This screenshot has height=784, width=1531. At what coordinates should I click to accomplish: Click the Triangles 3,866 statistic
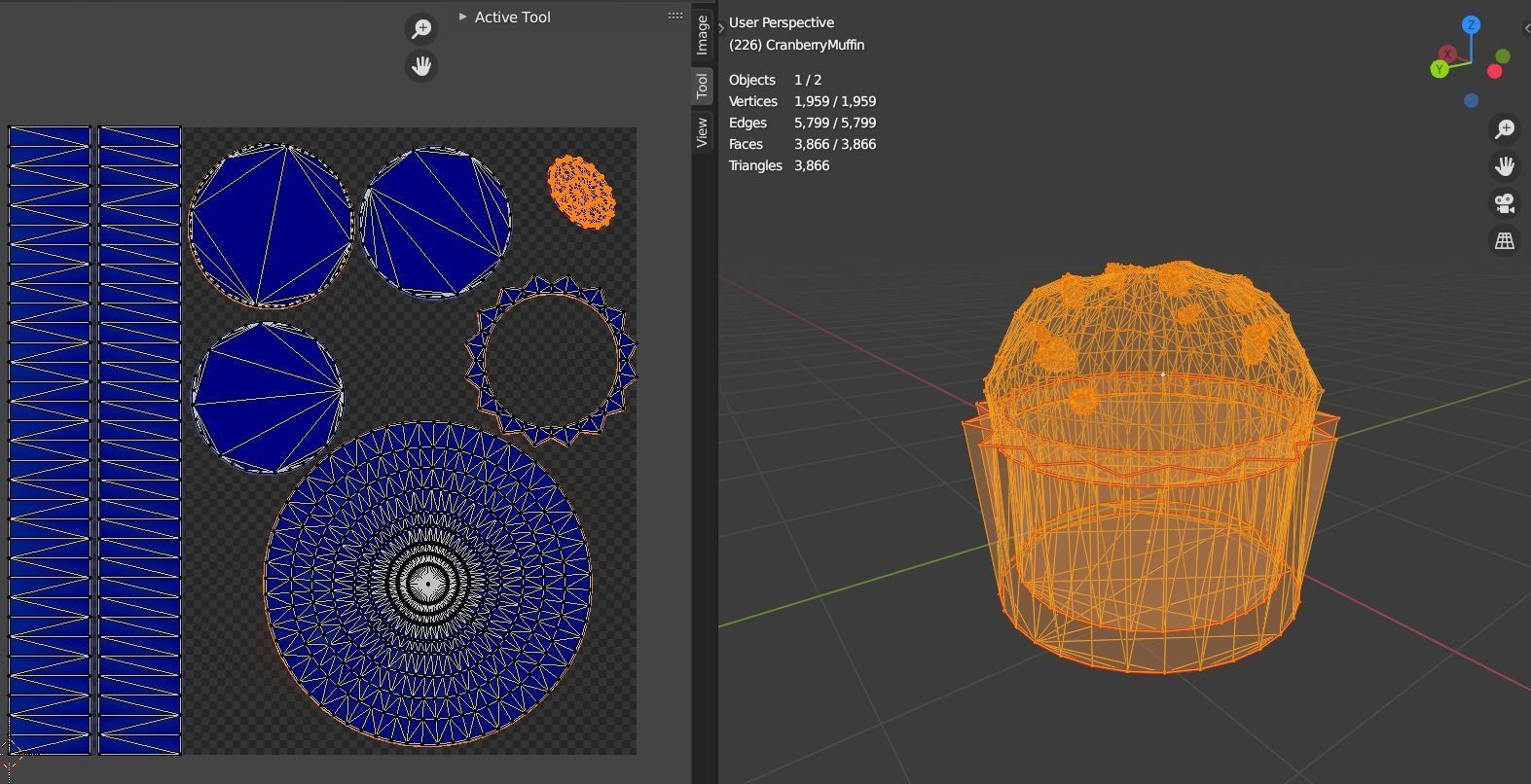[x=780, y=165]
